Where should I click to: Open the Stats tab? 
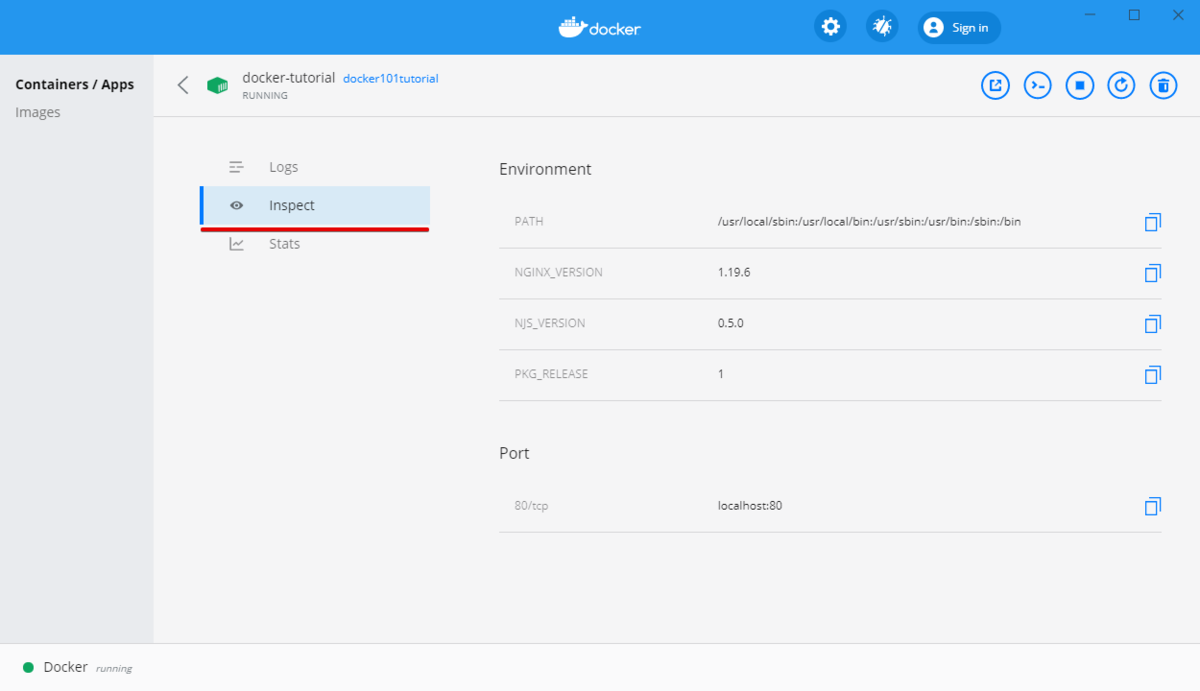point(315,244)
